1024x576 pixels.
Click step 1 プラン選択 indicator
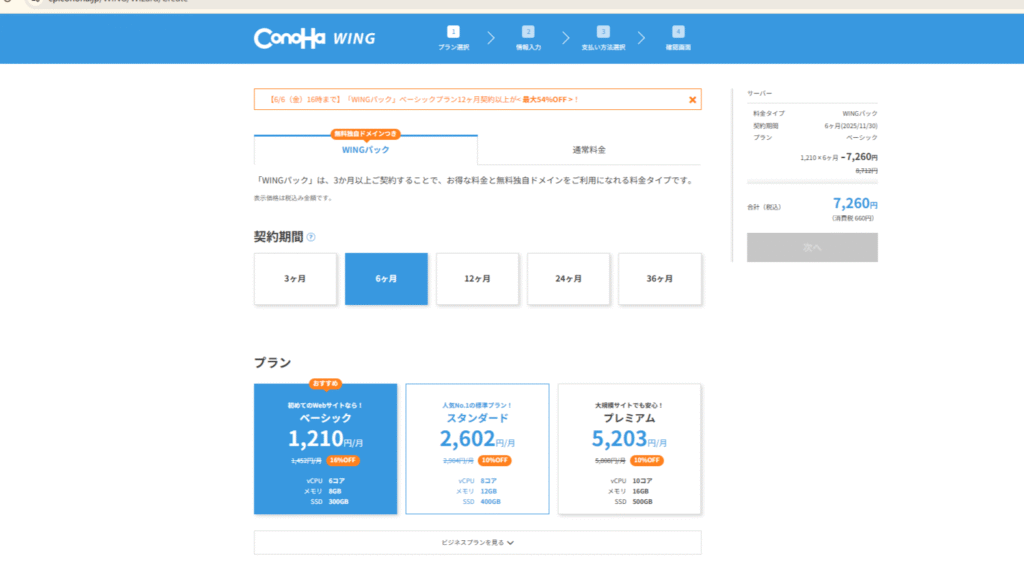pos(453,38)
